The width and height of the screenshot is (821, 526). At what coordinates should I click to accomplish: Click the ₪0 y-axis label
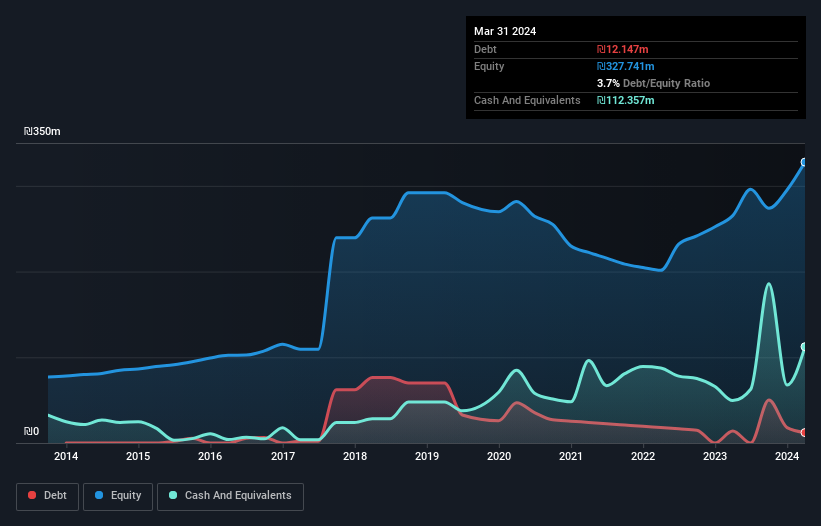[x=31, y=431]
